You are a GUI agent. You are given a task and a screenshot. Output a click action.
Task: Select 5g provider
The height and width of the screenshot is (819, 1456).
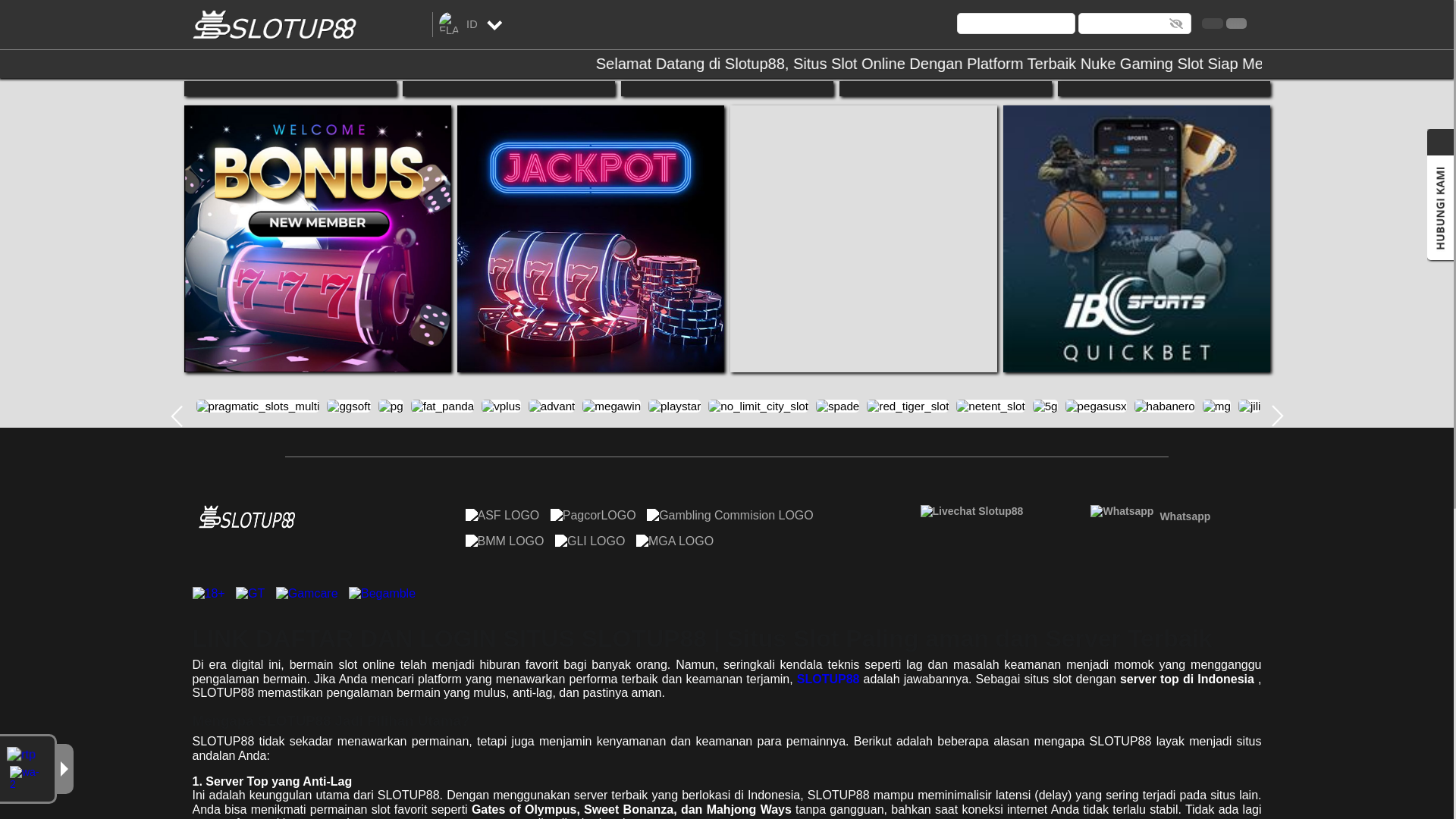click(x=1045, y=406)
